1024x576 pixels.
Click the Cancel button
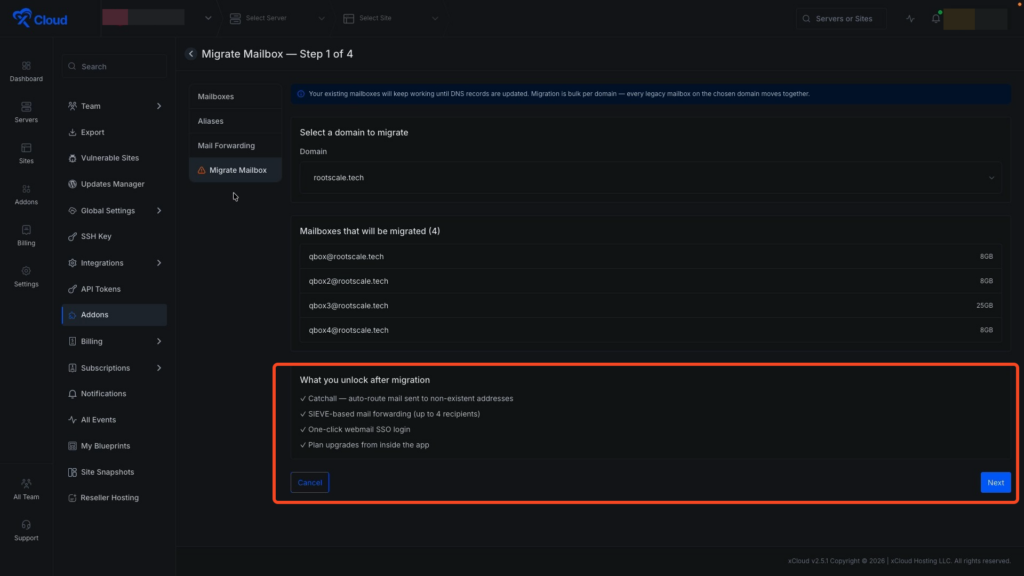tap(310, 483)
